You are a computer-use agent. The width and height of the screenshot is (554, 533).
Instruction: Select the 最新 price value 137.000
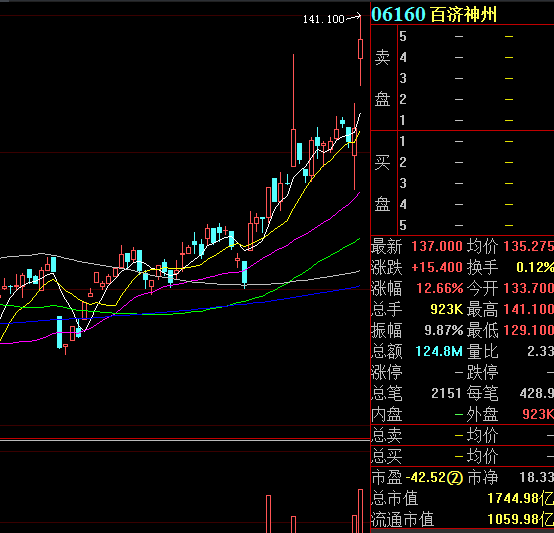tap(437, 246)
